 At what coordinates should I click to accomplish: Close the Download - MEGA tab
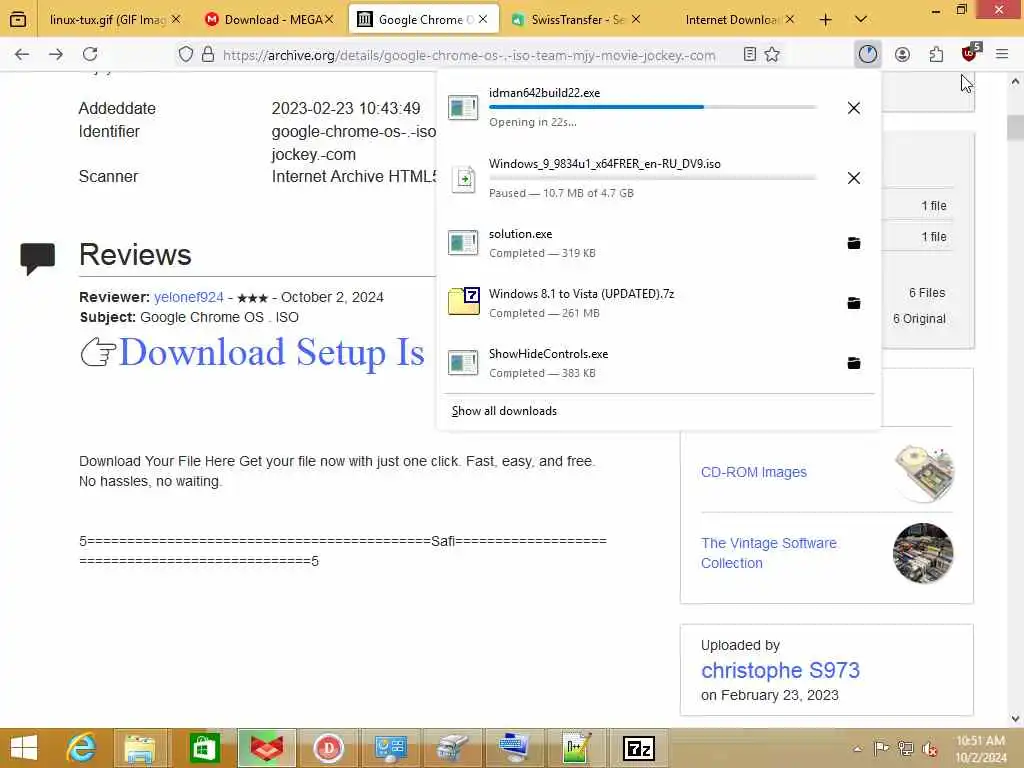[x=329, y=20]
